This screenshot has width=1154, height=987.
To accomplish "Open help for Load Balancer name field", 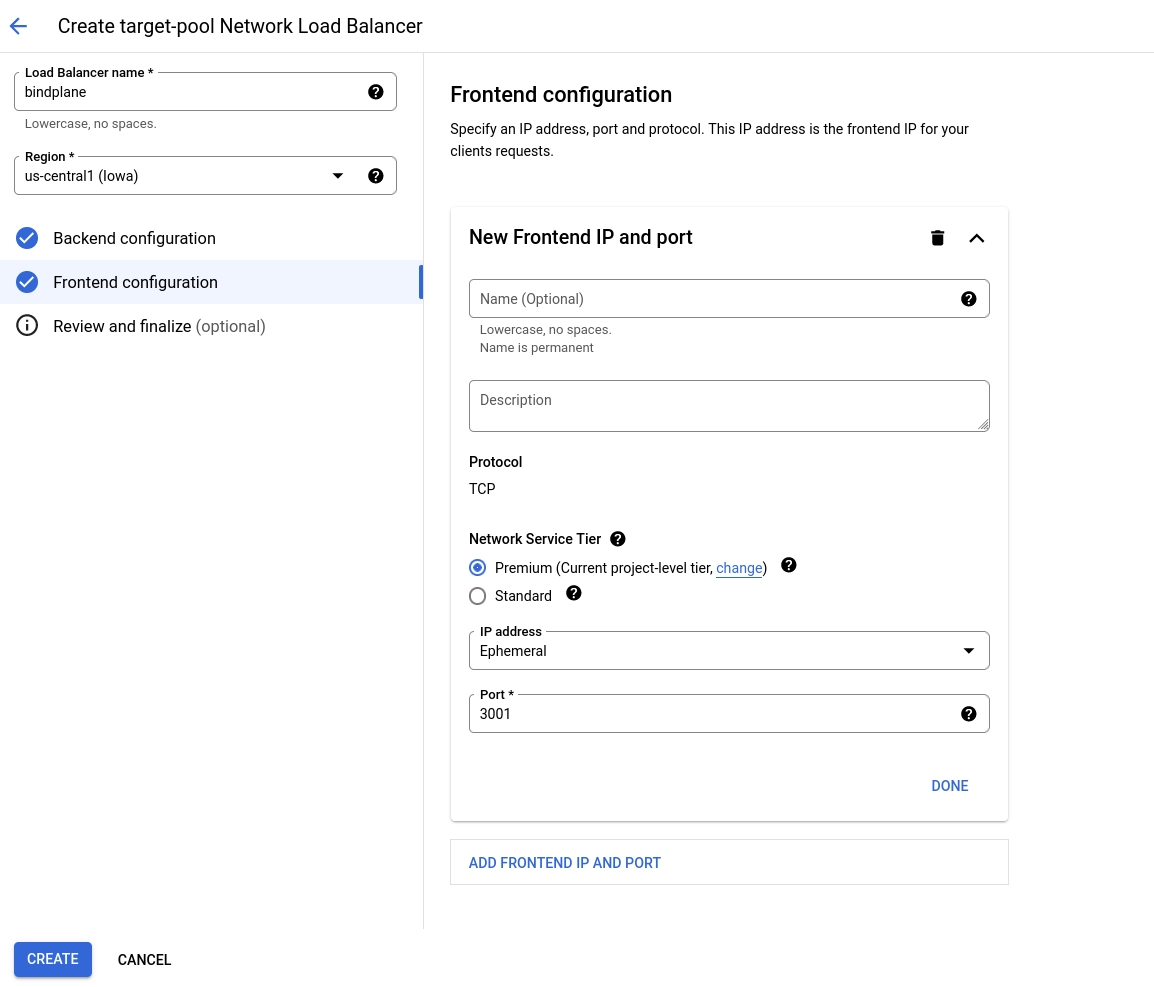I will click(x=376, y=91).
